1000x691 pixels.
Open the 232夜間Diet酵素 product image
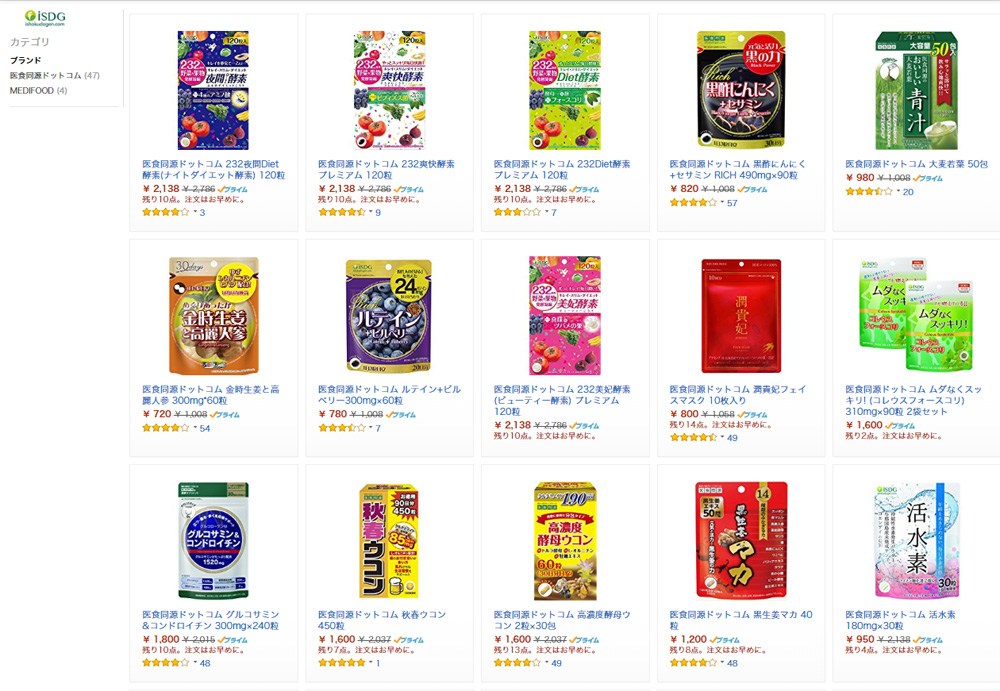click(213, 90)
